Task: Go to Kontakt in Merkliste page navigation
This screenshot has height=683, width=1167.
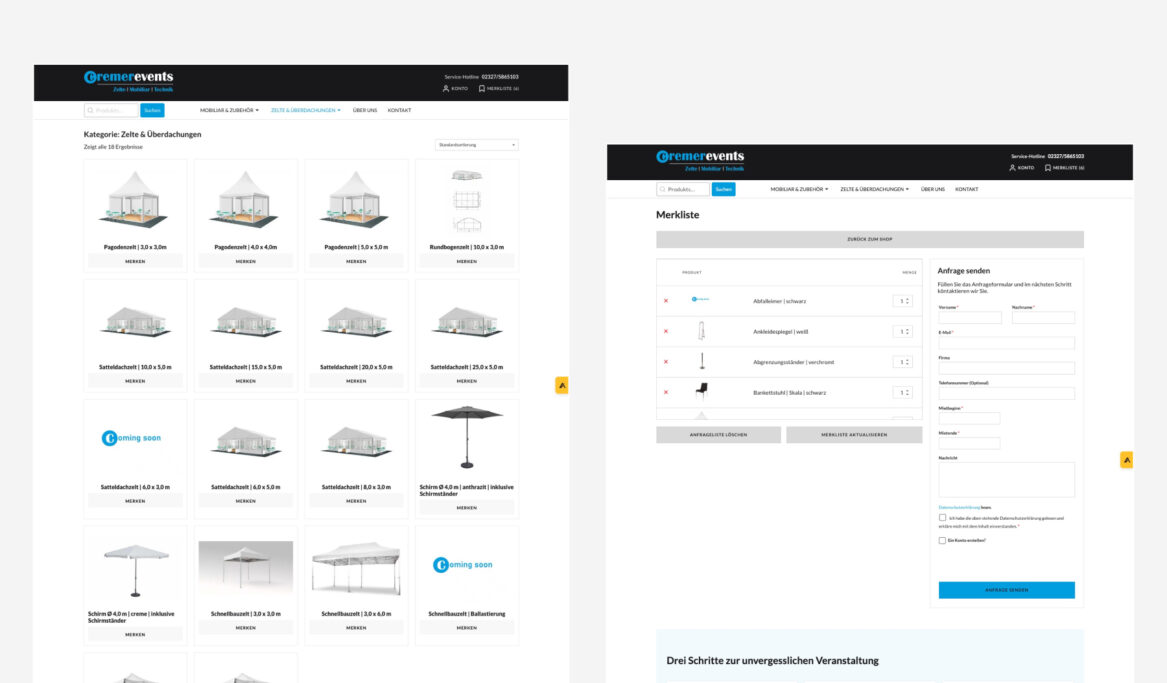Action: (x=966, y=189)
